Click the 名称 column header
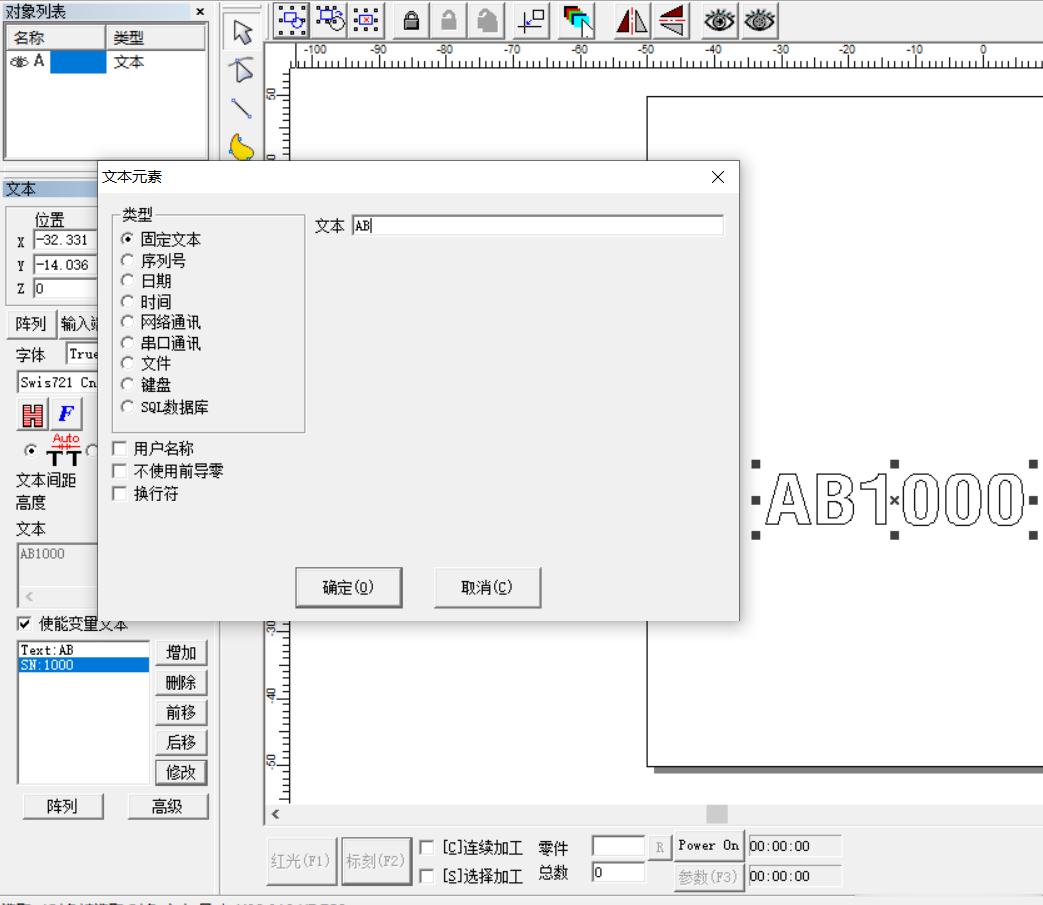Screen dimensions: 1043x905 (x=56, y=37)
